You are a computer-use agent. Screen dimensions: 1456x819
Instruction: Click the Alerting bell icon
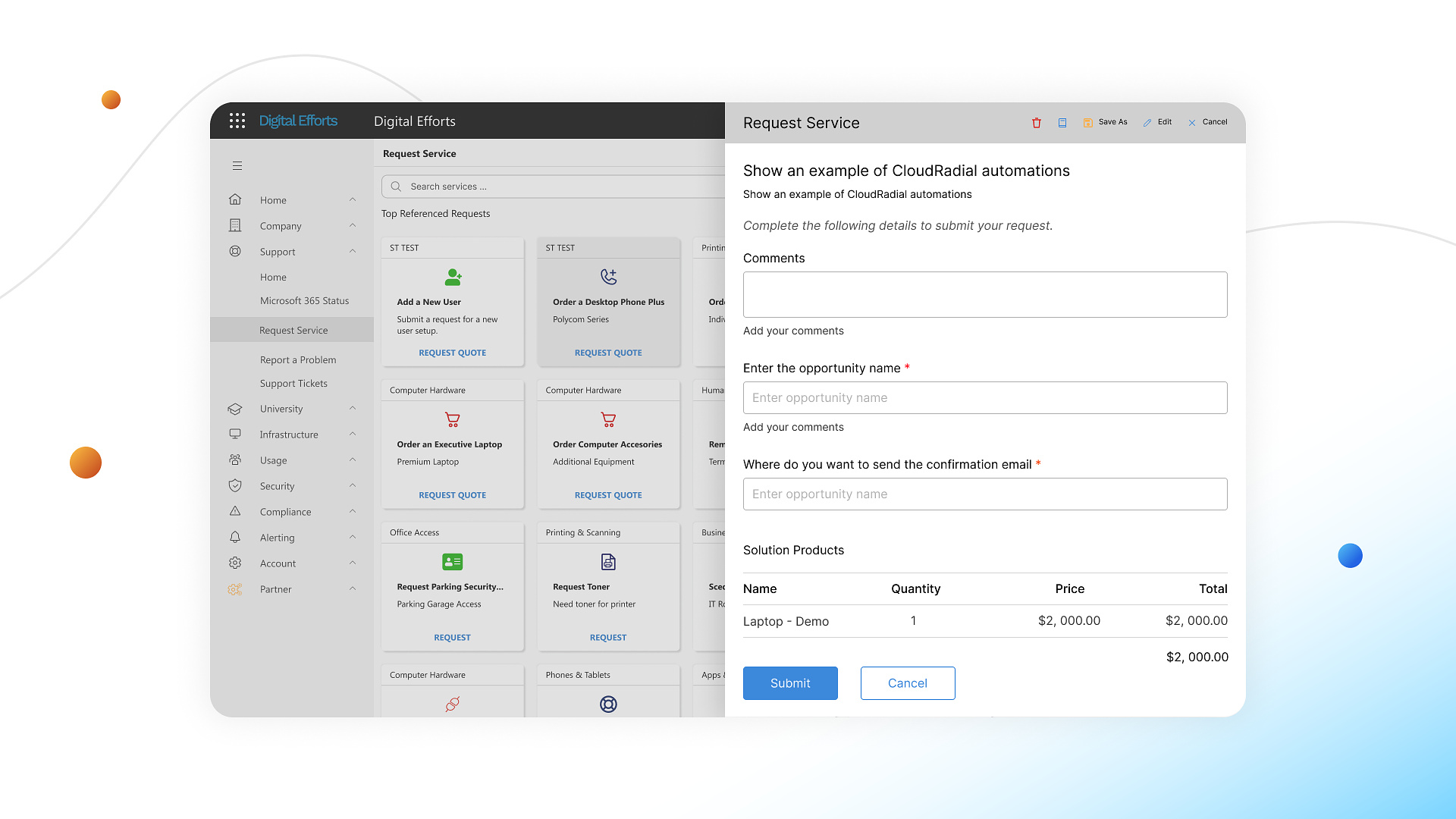pyautogui.click(x=235, y=537)
